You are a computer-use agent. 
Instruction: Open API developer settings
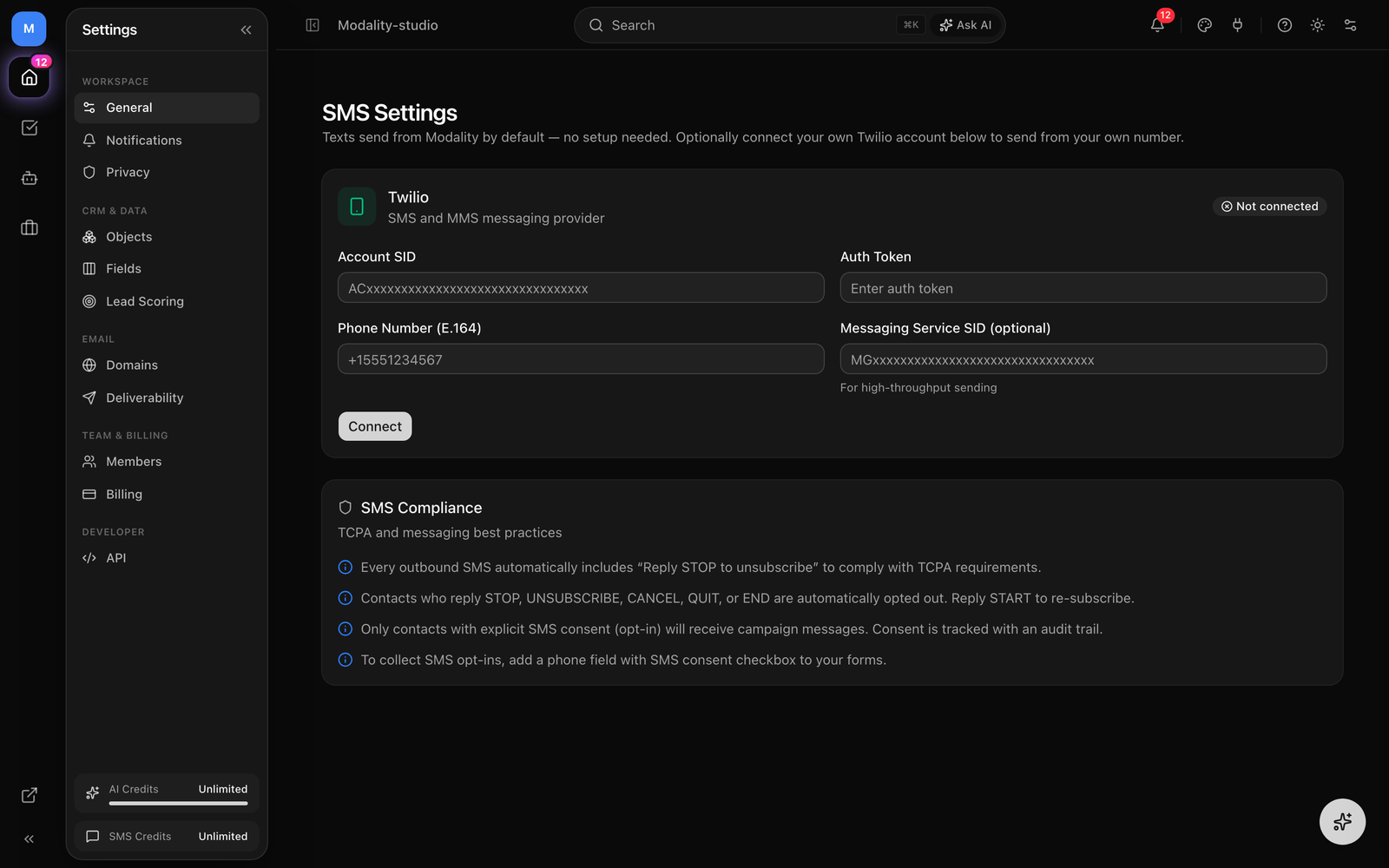coord(167,558)
